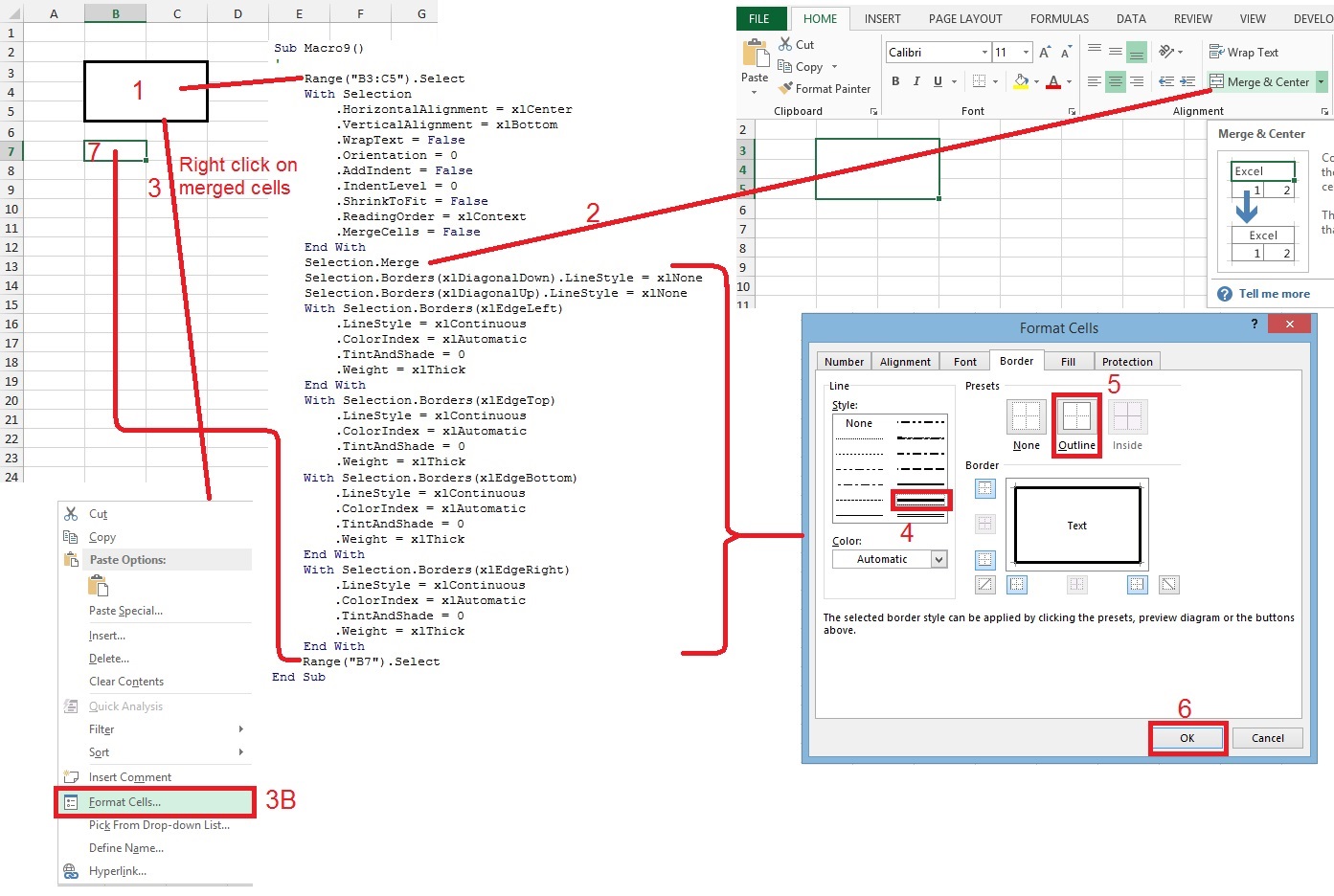The height and width of the screenshot is (896, 1334).
Task: Click the Borders grid icon
Action: click(x=979, y=81)
